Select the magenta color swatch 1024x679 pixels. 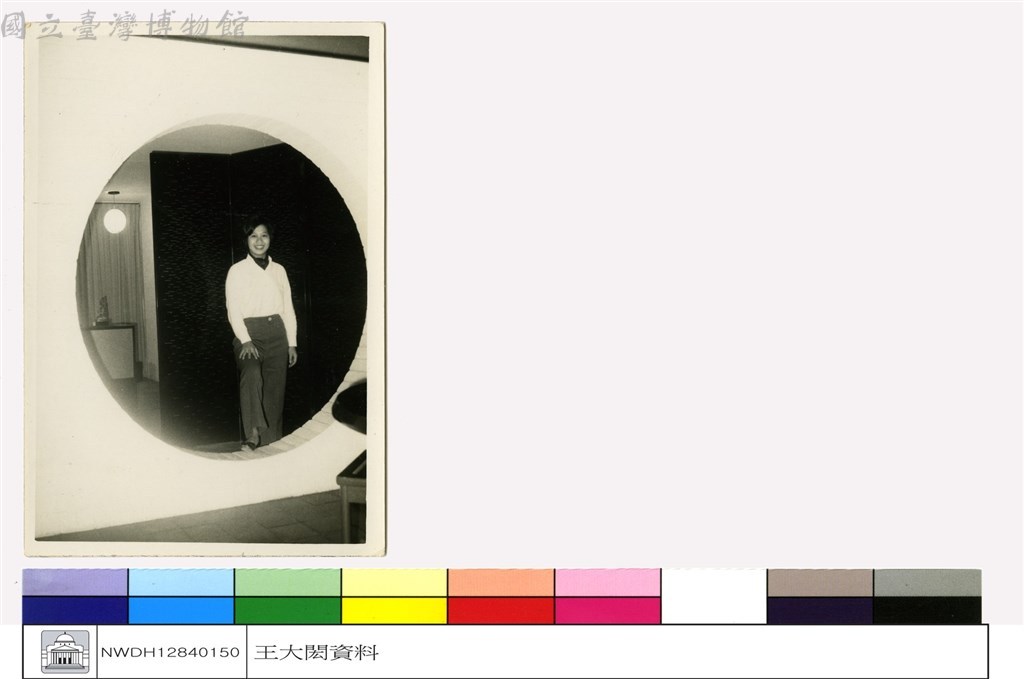point(607,610)
